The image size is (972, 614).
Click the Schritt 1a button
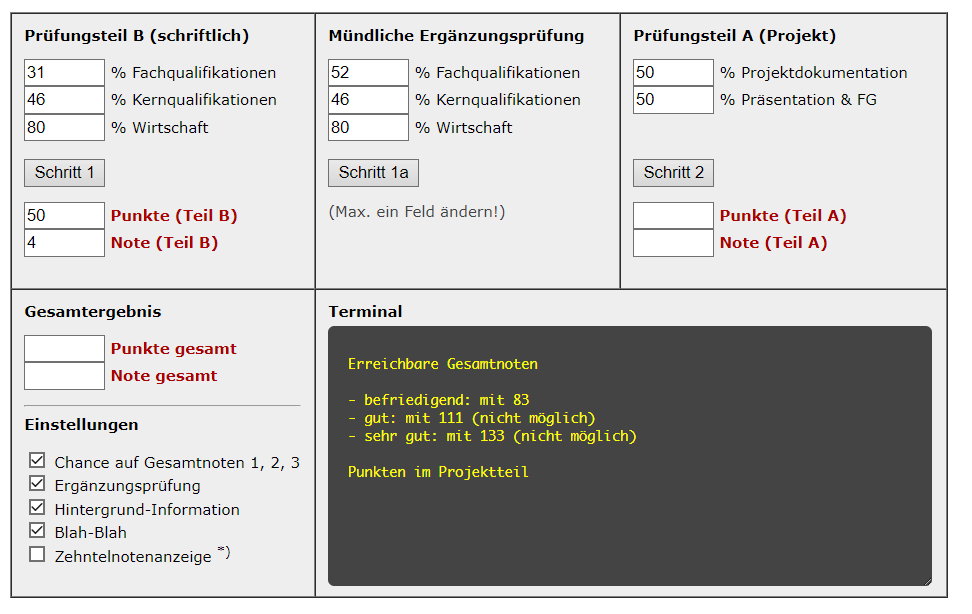(x=373, y=173)
